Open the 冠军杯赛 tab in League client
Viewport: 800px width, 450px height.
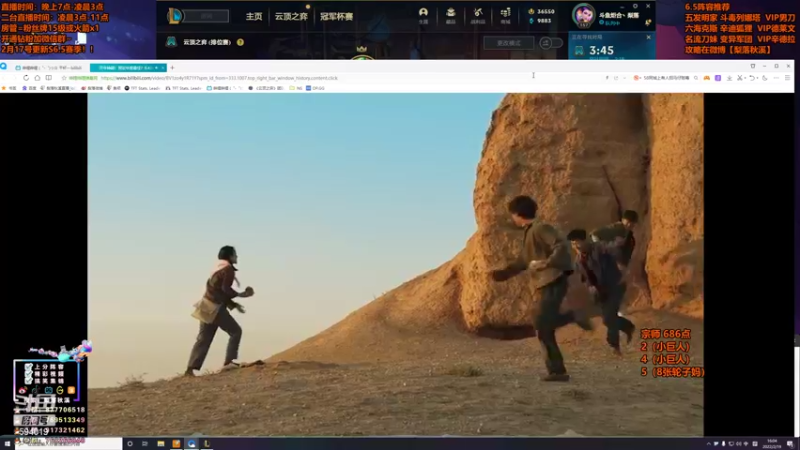tap(336, 16)
